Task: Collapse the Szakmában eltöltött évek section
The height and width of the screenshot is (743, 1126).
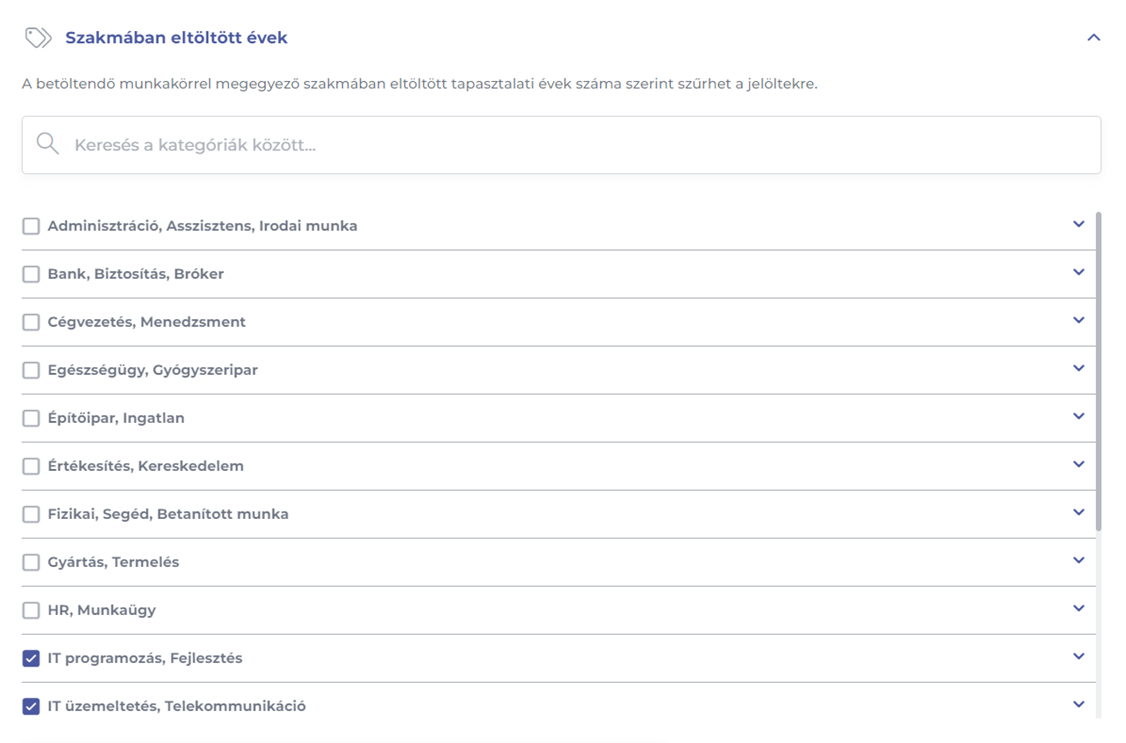Action: (x=1093, y=38)
